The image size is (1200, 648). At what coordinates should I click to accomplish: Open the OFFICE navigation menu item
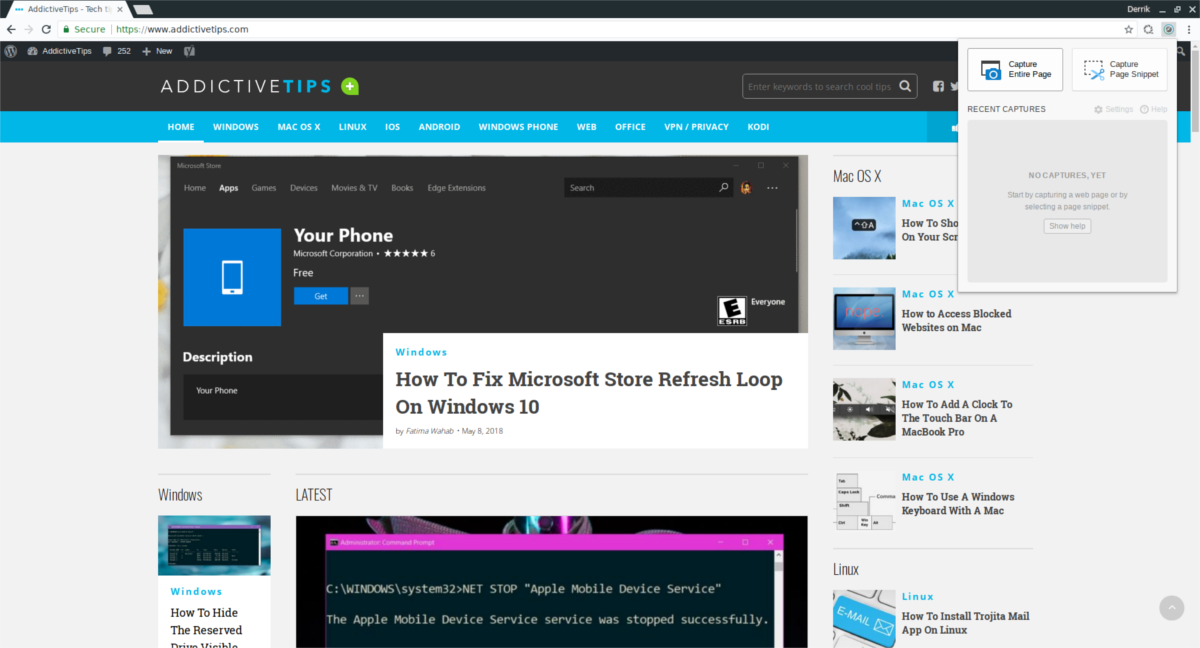630,127
